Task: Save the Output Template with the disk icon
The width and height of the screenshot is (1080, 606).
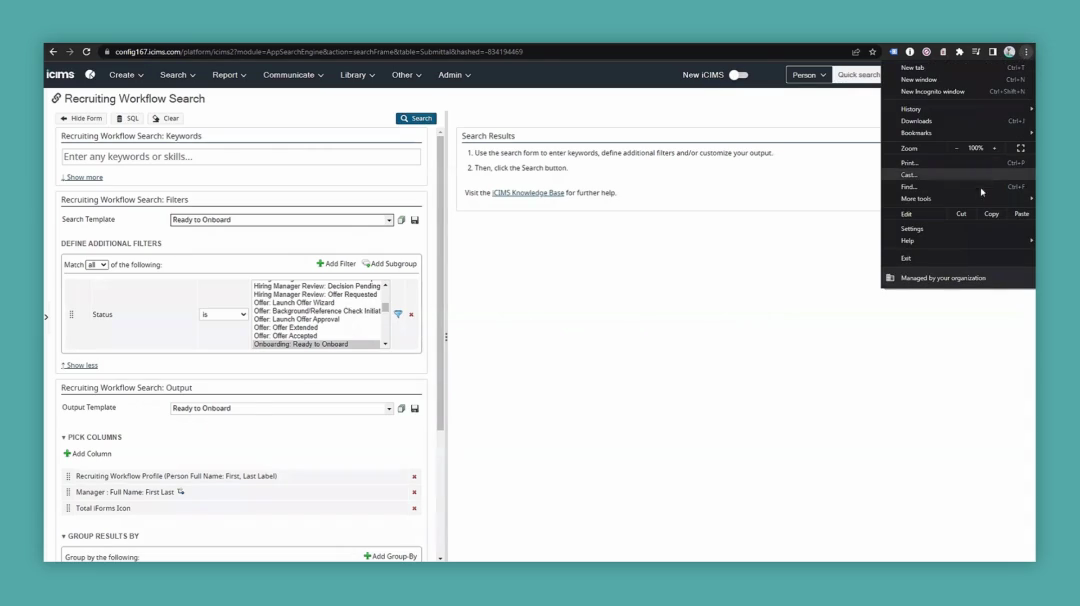Action: tap(415, 408)
